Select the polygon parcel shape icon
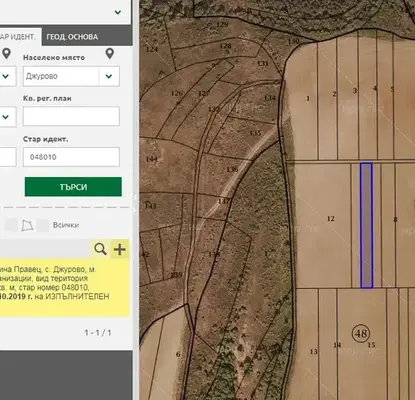Image resolution: width=415 pixels, height=400 pixels. pos(28,226)
